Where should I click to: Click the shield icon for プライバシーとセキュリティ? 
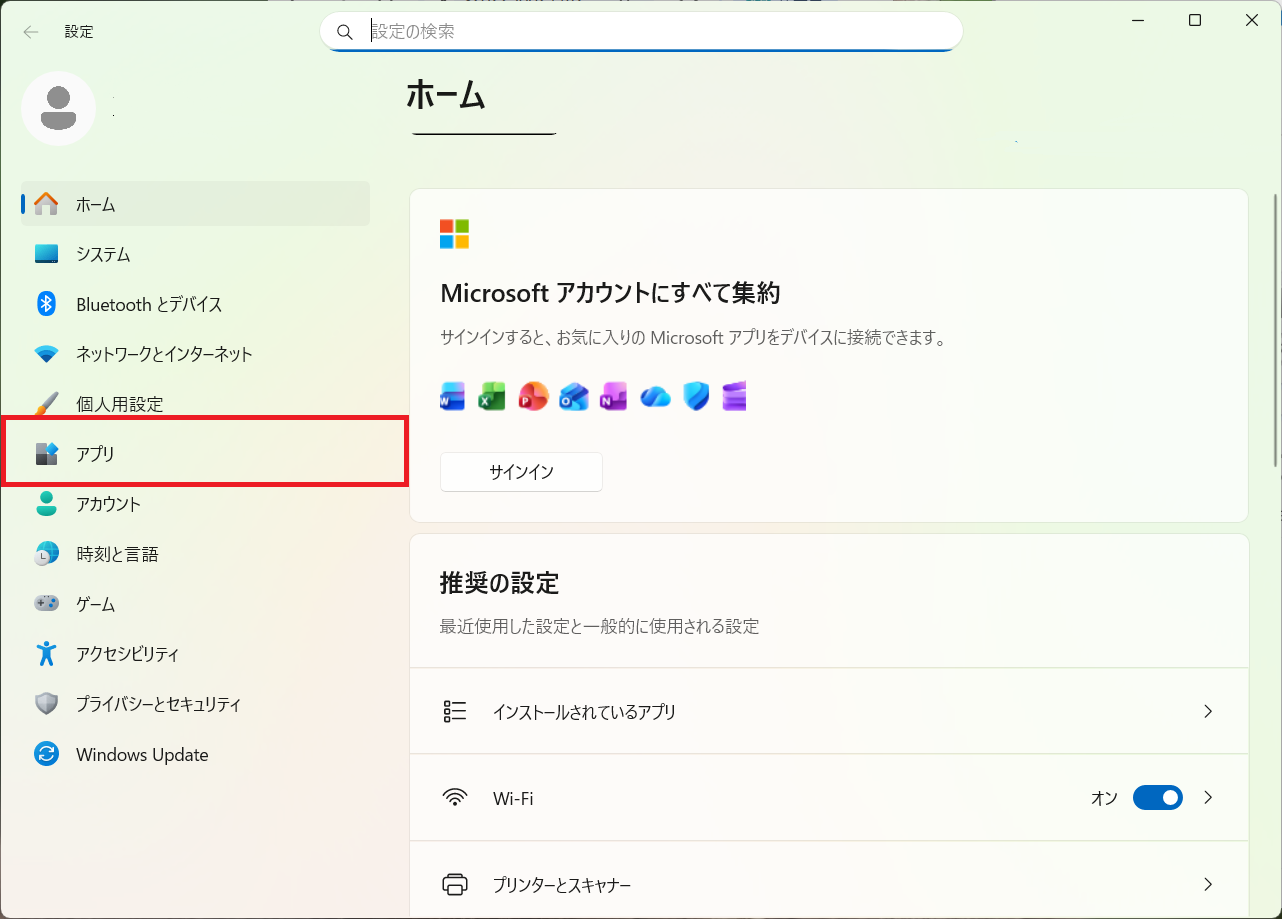[x=46, y=704]
